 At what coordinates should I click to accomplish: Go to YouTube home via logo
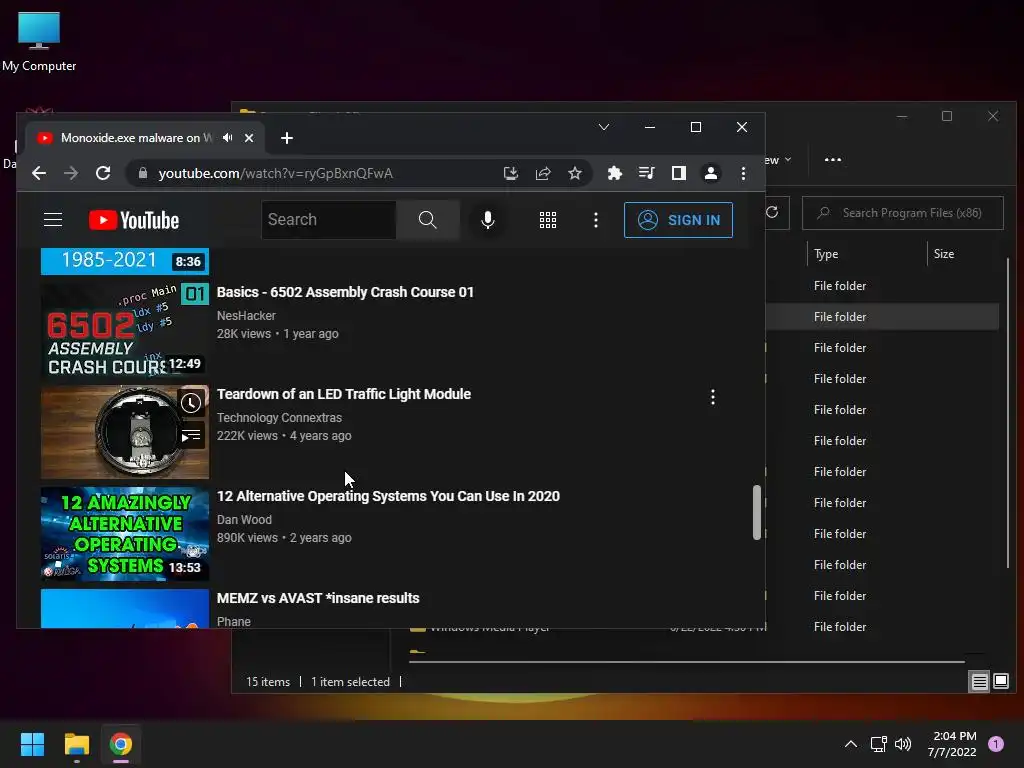coord(134,220)
